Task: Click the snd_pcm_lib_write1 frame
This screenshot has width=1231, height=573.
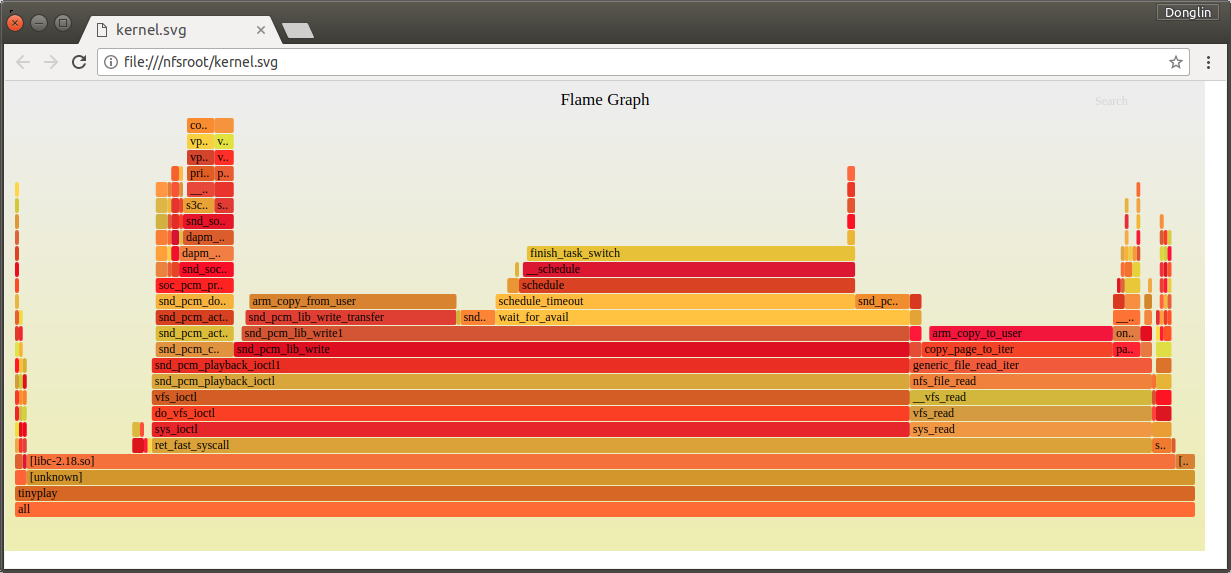Action: pos(575,333)
